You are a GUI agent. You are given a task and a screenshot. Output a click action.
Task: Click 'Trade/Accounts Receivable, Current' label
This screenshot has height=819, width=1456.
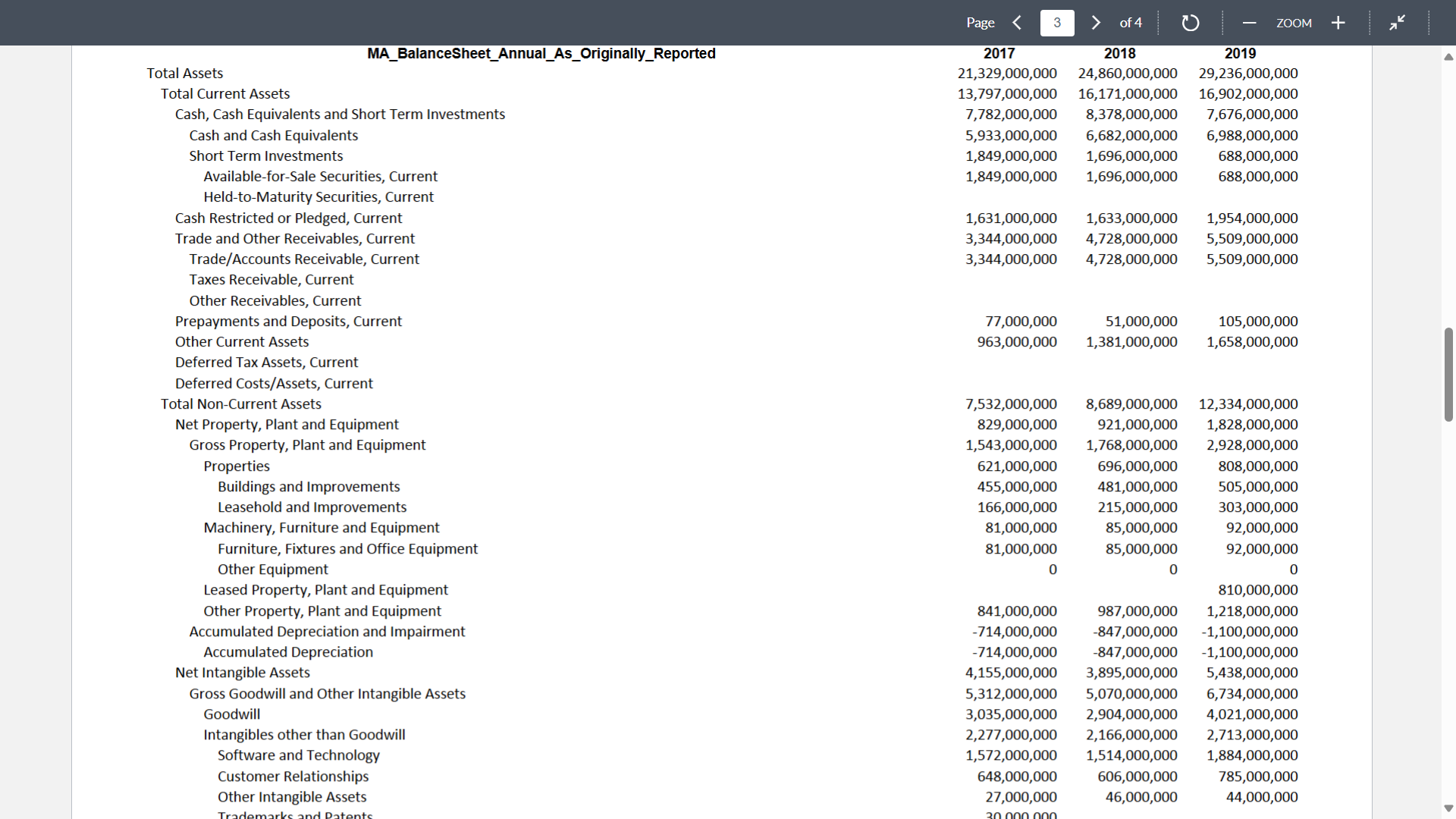[304, 259]
